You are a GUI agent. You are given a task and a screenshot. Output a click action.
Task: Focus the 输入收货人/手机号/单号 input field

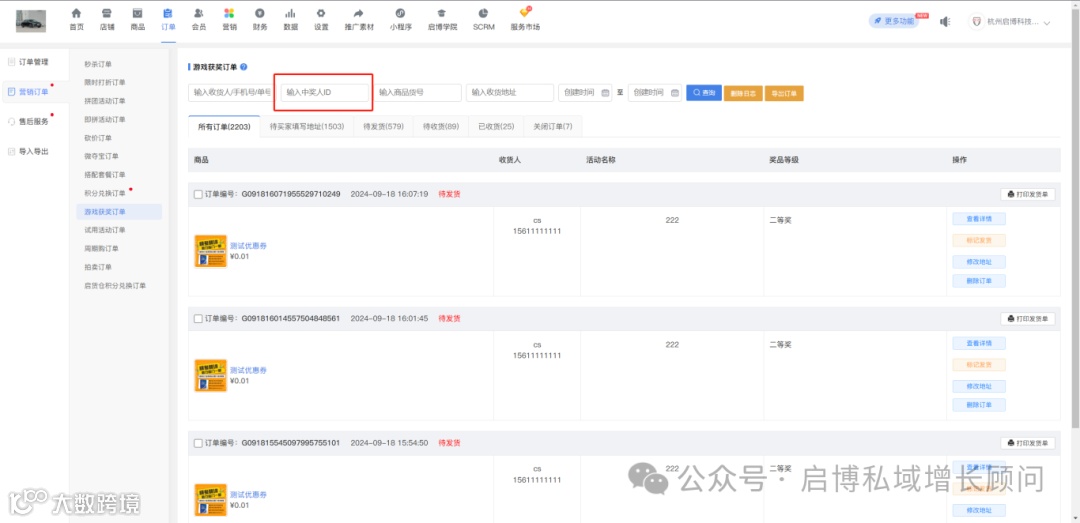coord(231,92)
